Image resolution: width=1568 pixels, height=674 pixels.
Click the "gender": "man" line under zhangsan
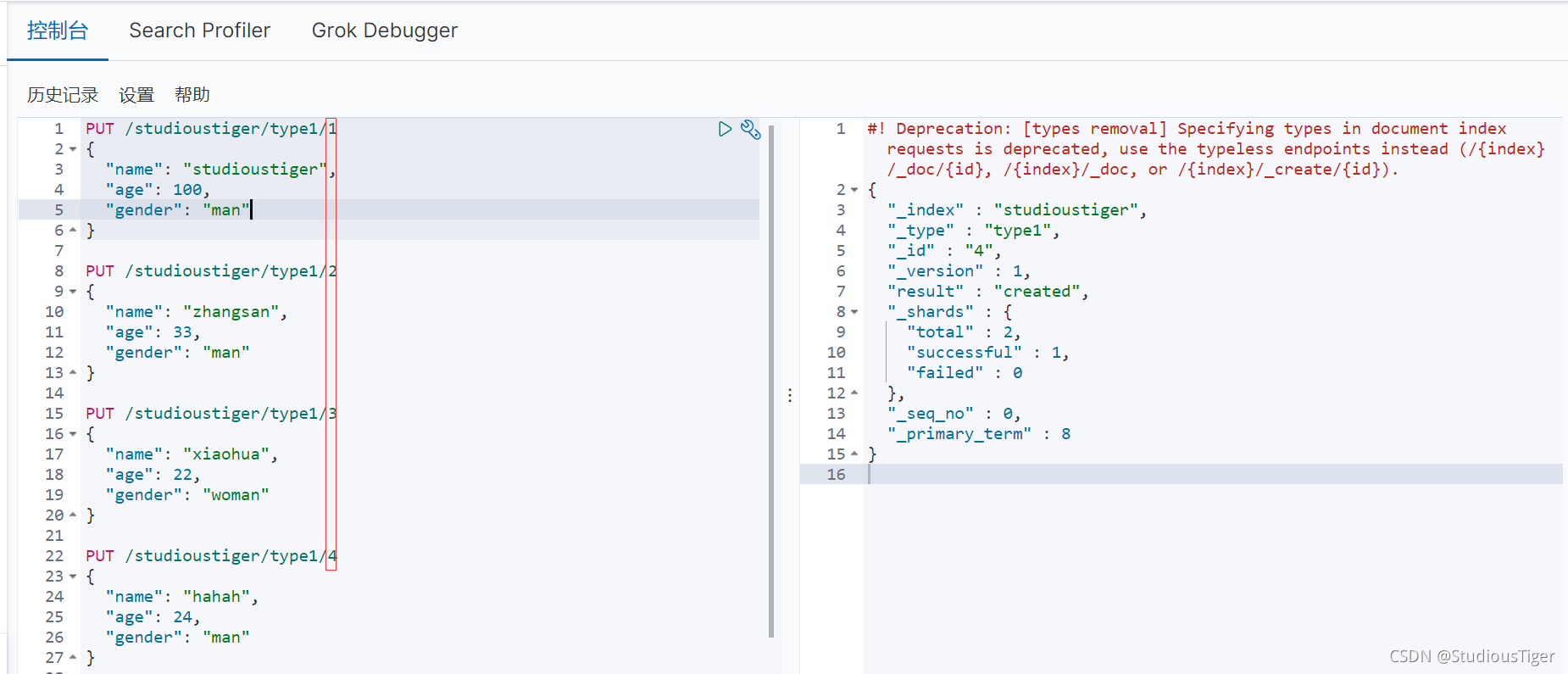click(177, 353)
